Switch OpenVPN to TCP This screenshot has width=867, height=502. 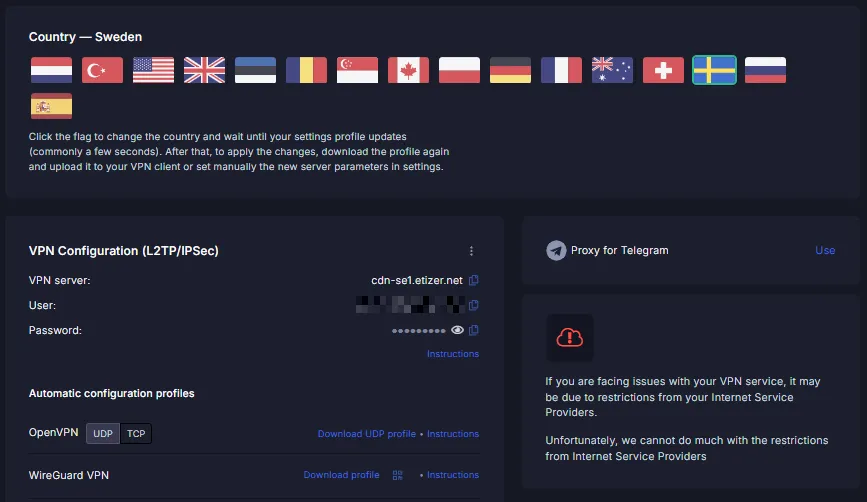coord(136,433)
